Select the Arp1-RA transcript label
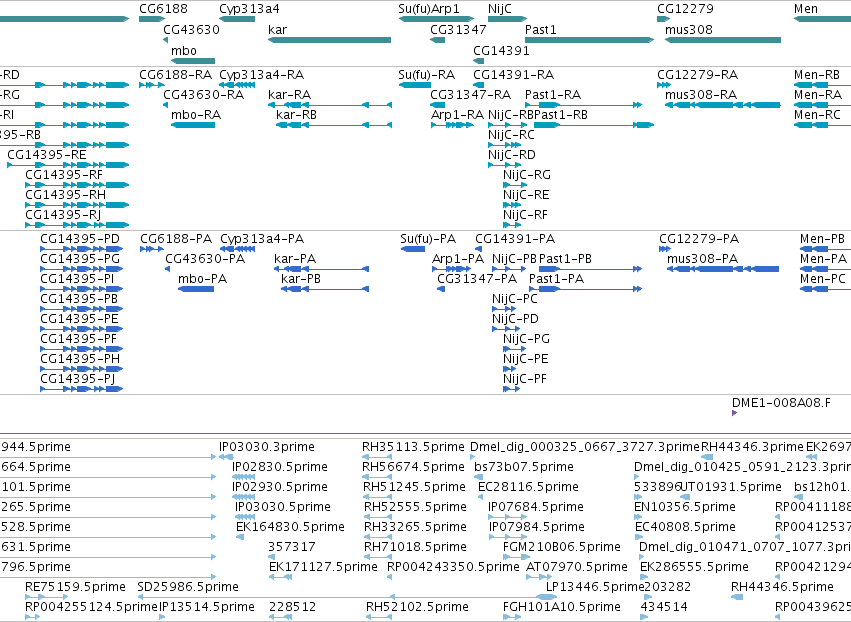The height and width of the screenshot is (622, 851). pos(457,115)
